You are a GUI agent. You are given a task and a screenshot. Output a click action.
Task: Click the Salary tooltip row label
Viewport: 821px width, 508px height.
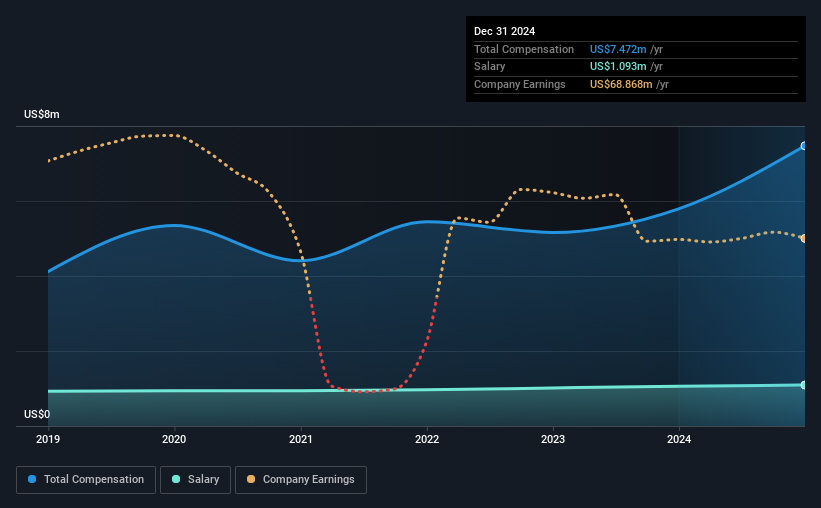tap(490, 67)
